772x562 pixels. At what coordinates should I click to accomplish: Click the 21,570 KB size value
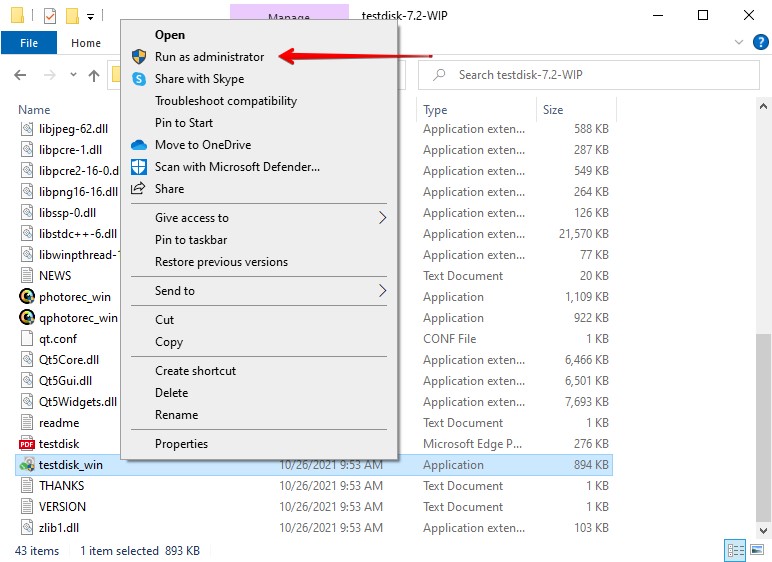(x=584, y=233)
